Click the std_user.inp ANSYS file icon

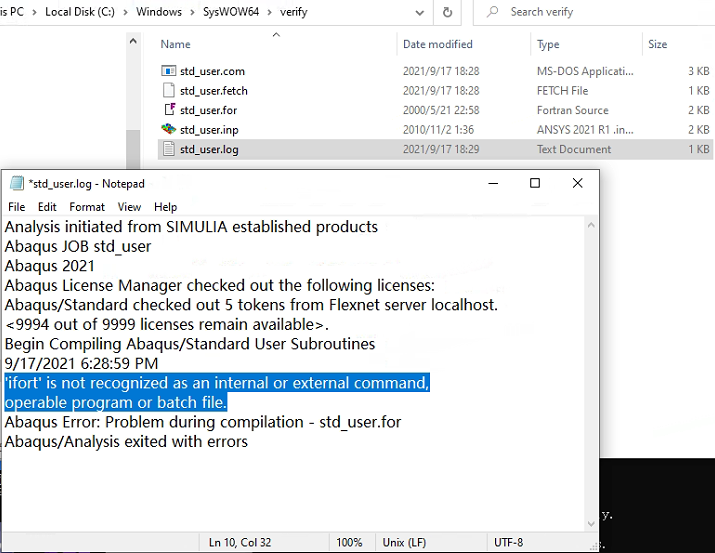[168, 129]
